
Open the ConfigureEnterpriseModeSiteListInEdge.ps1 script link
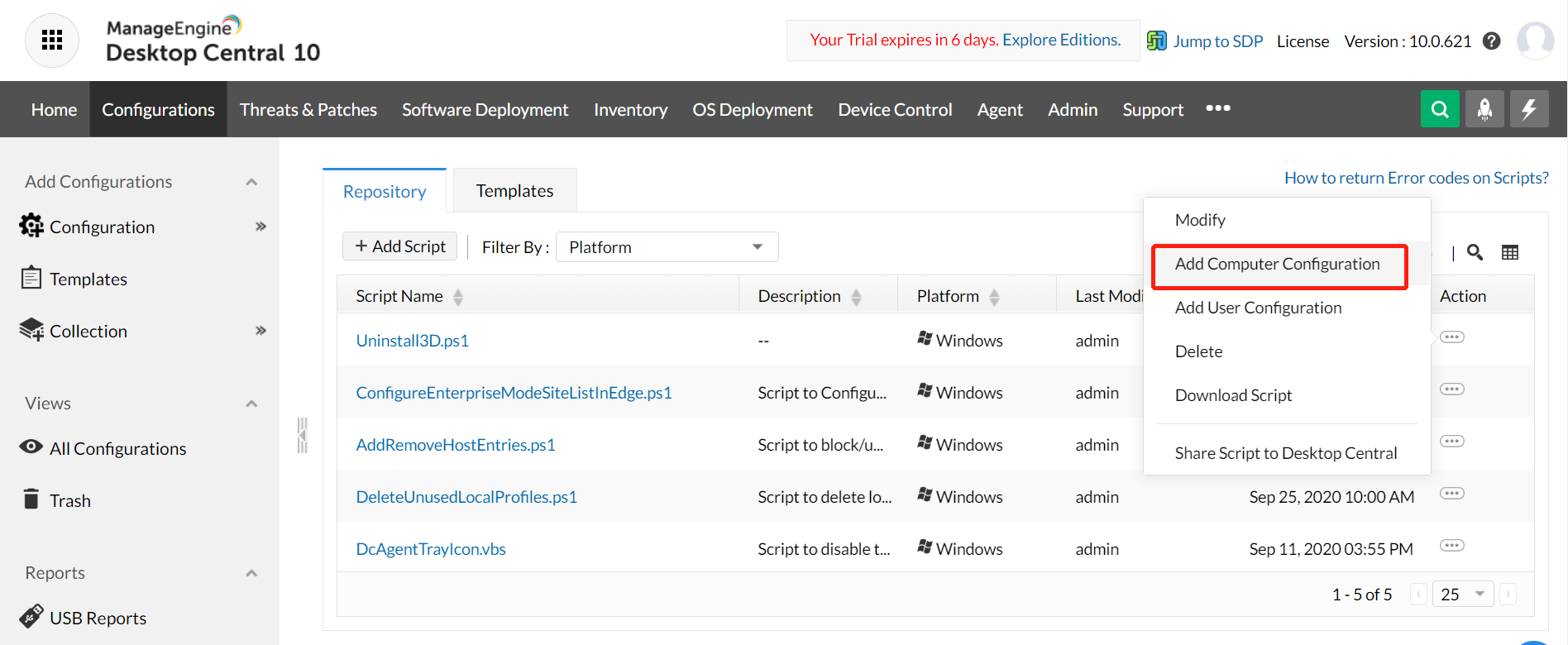pos(514,393)
